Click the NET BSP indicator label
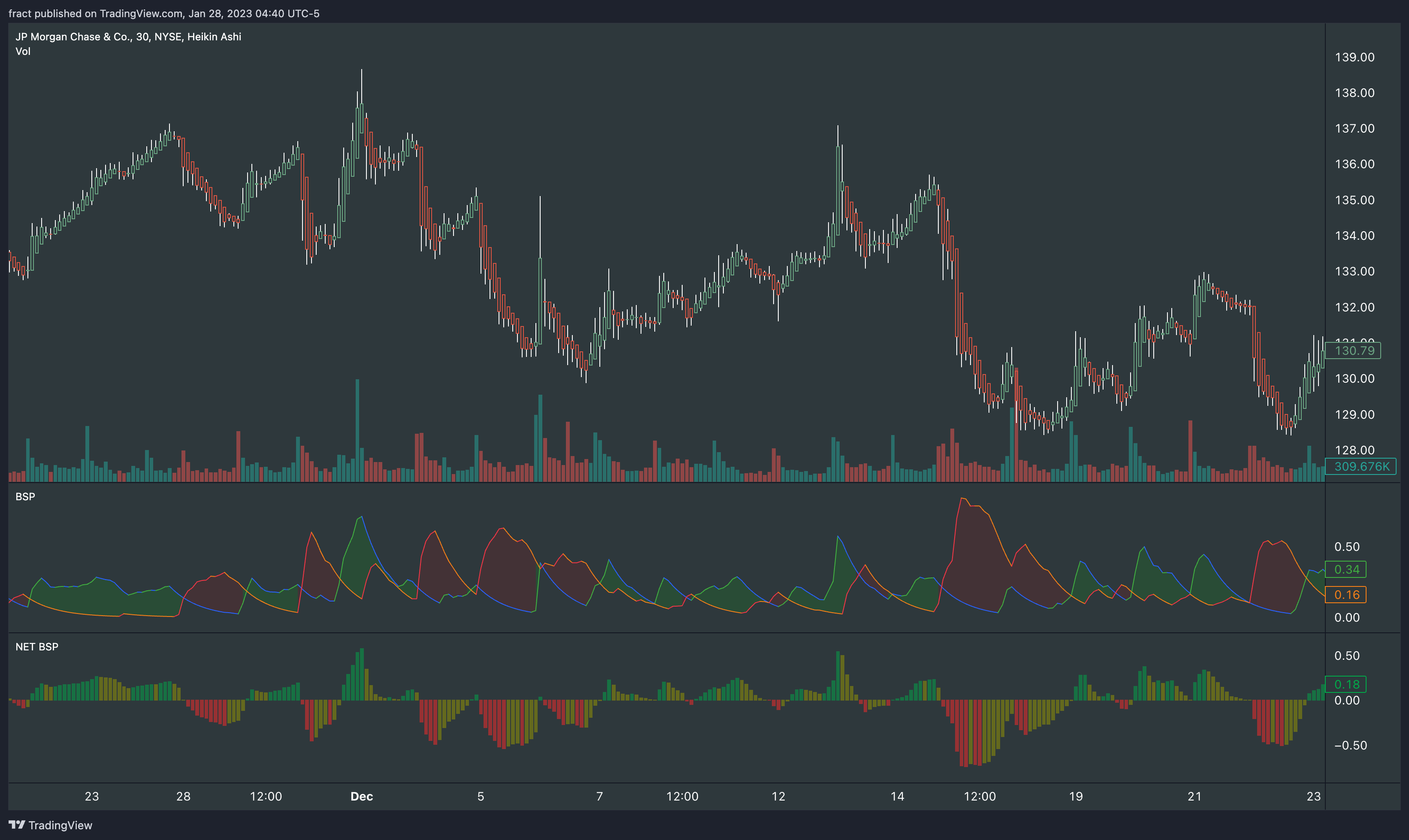The image size is (1409, 840). click(x=37, y=647)
